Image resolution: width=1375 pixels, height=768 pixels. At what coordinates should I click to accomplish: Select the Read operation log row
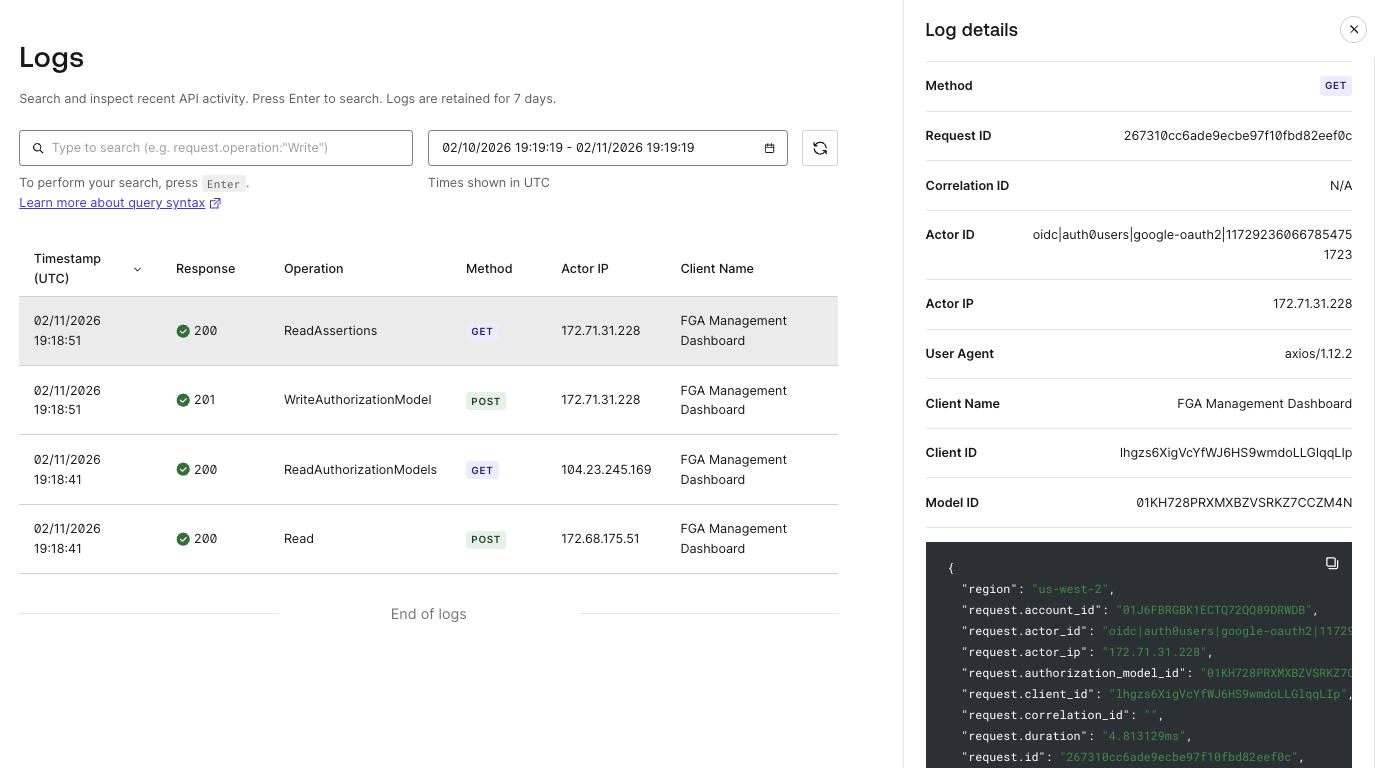coord(428,539)
